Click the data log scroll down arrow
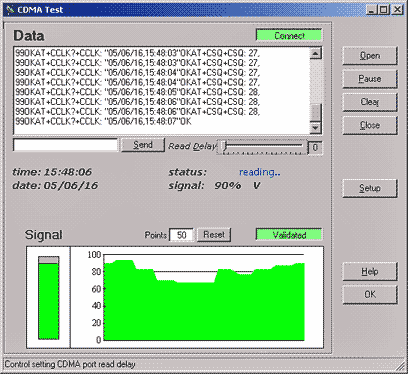The image size is (408, 374). [x=315, y=128]
